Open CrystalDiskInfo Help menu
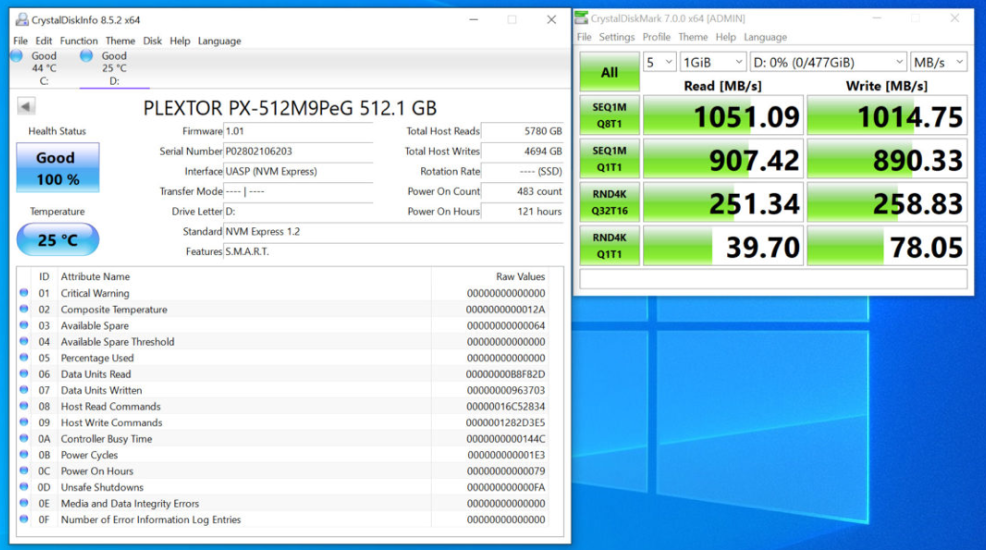The height and width of the screenshot is (550, 986). (180, 41)
